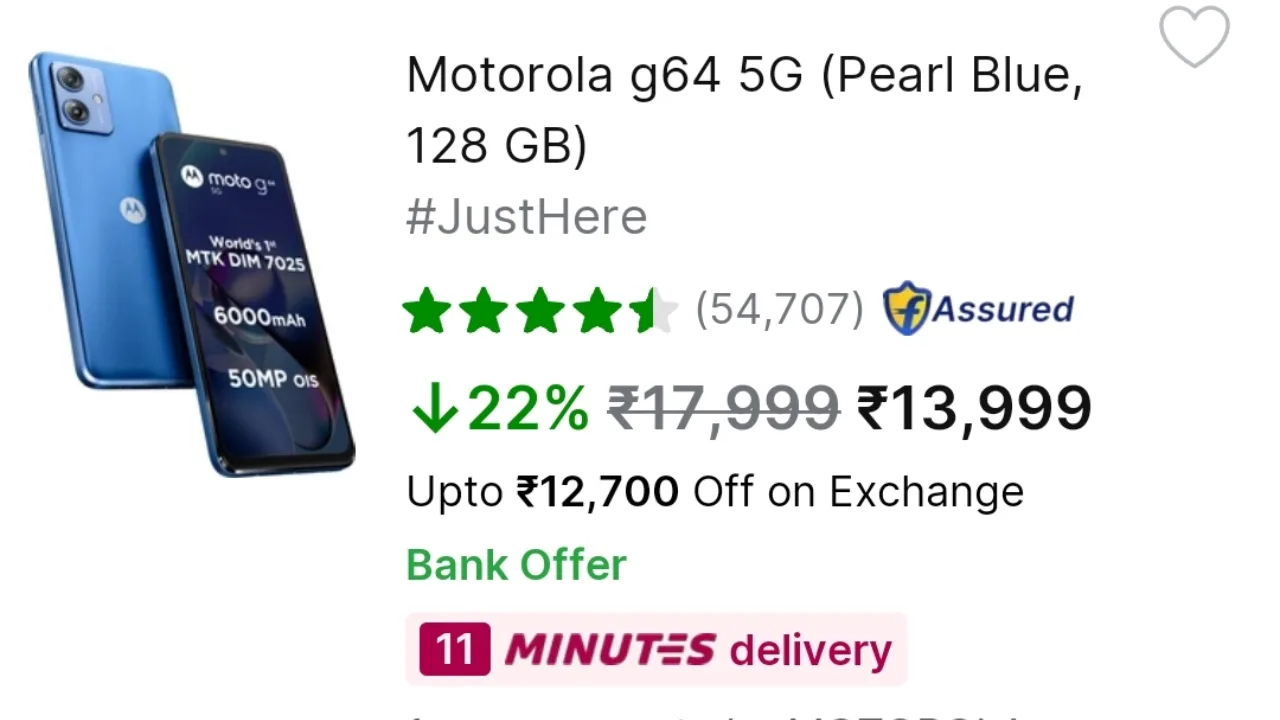1280x720 pixels.
Task: Open the Motorola g64 product image
Action: pos(191,263)
